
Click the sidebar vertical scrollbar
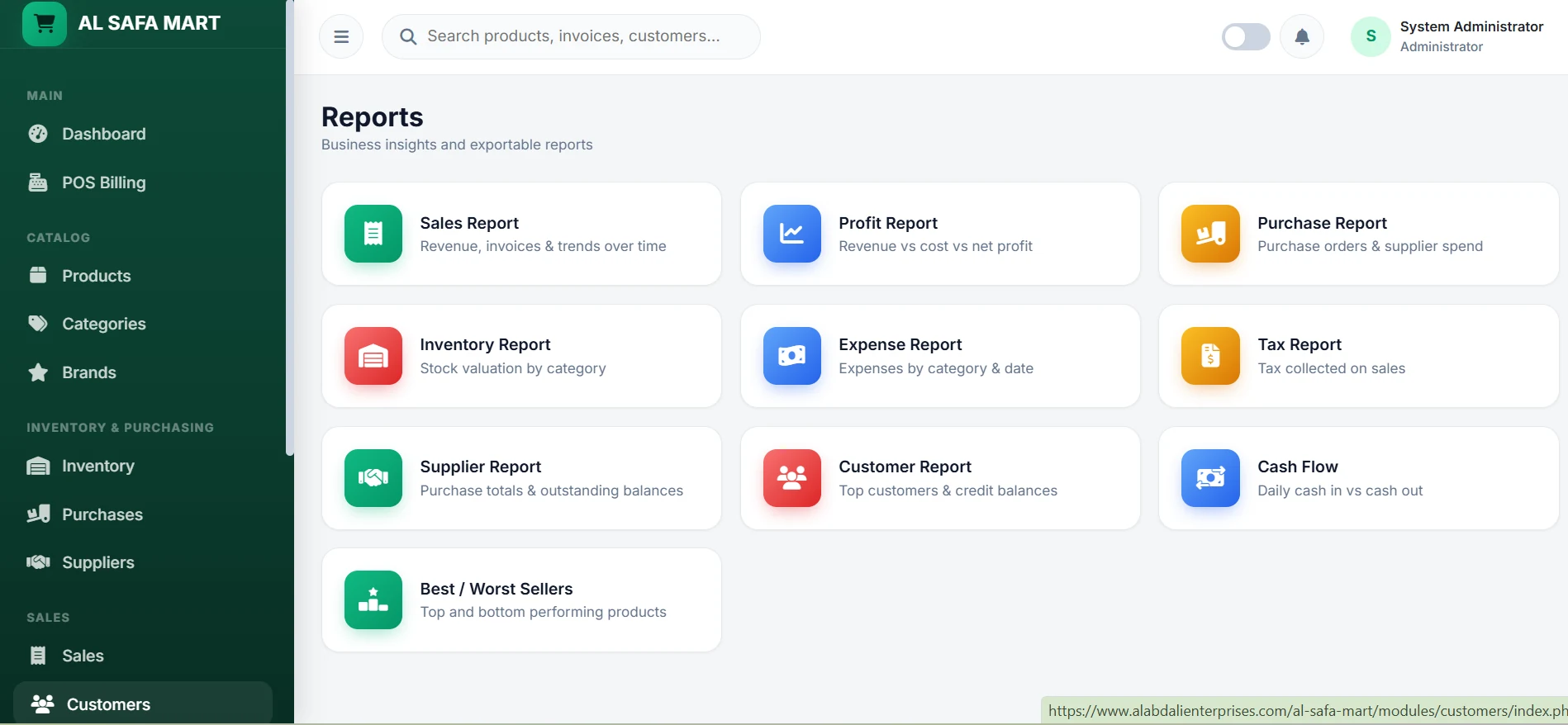point(289,228)
